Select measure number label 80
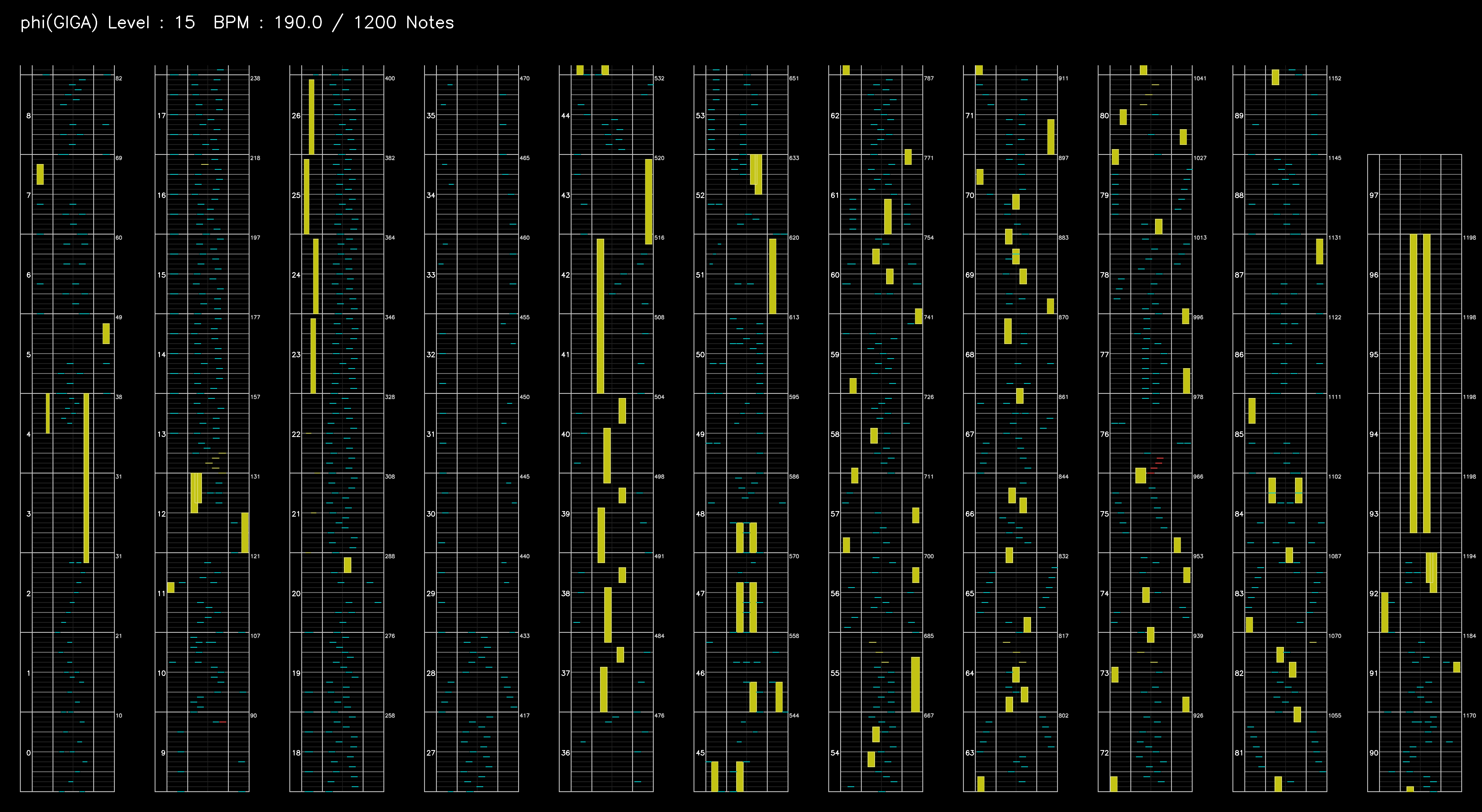This screenshot has width=1482, height=812. pos(1104,116)
